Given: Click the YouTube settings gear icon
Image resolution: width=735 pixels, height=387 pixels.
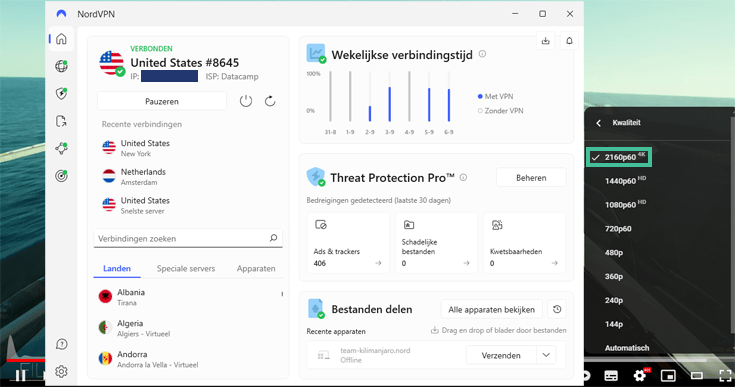Looking at the screenshot, I should click(639, 375).
